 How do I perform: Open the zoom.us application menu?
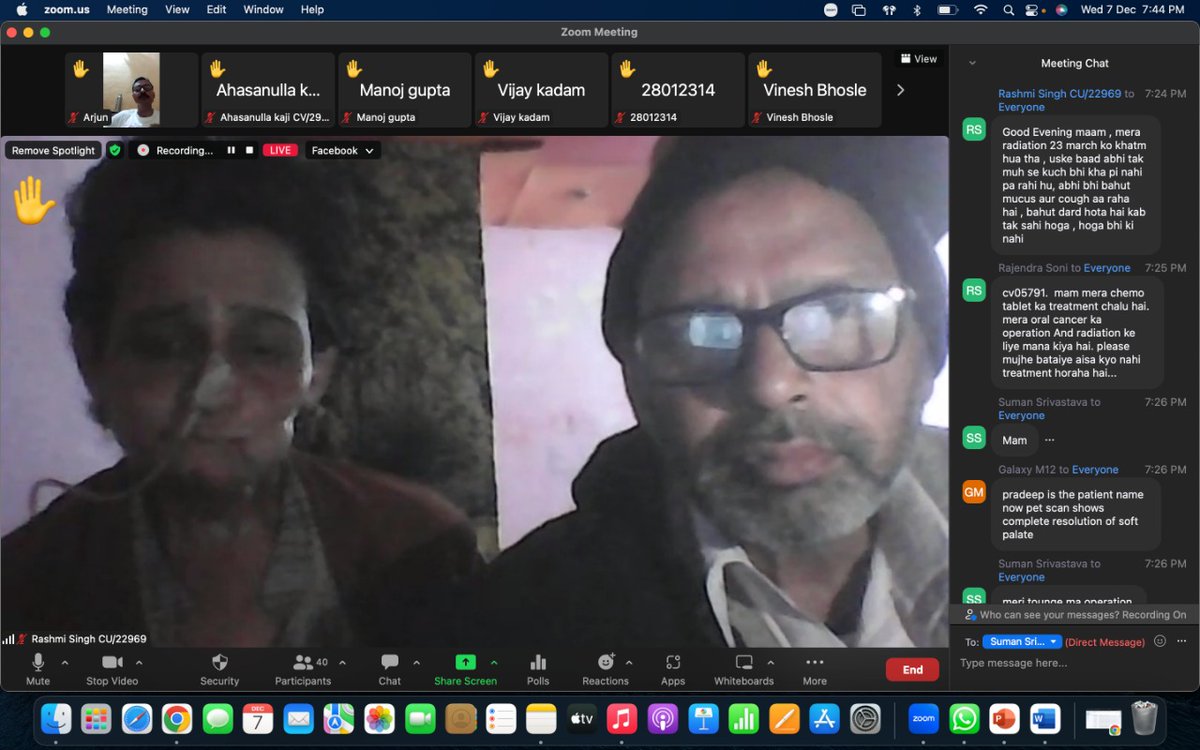(x=65, y=9)
